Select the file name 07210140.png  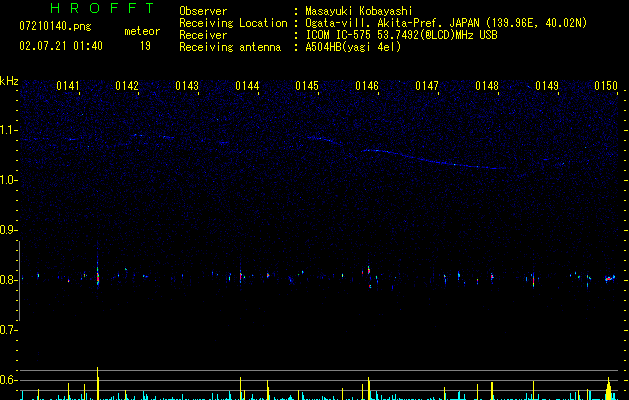tap(55, 27)
